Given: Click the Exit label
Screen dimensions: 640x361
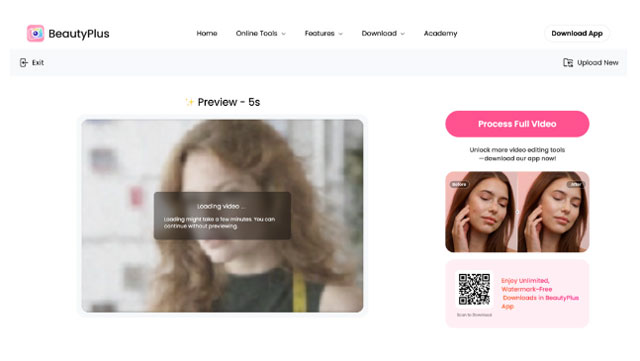Looking at the screenshot, I should (x=38, y=62).
